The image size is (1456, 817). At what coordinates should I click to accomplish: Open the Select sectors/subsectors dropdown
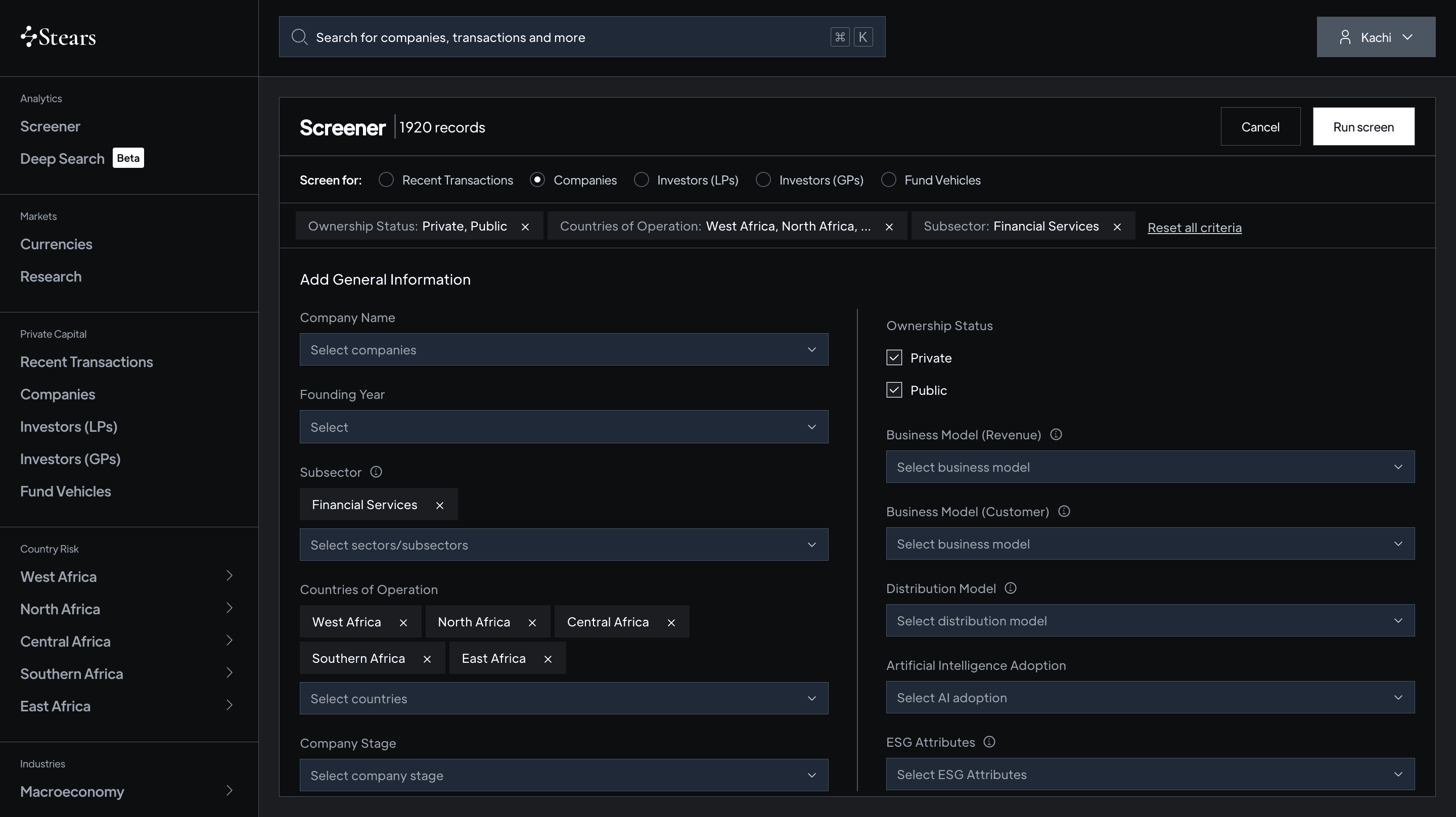point(564,545)
